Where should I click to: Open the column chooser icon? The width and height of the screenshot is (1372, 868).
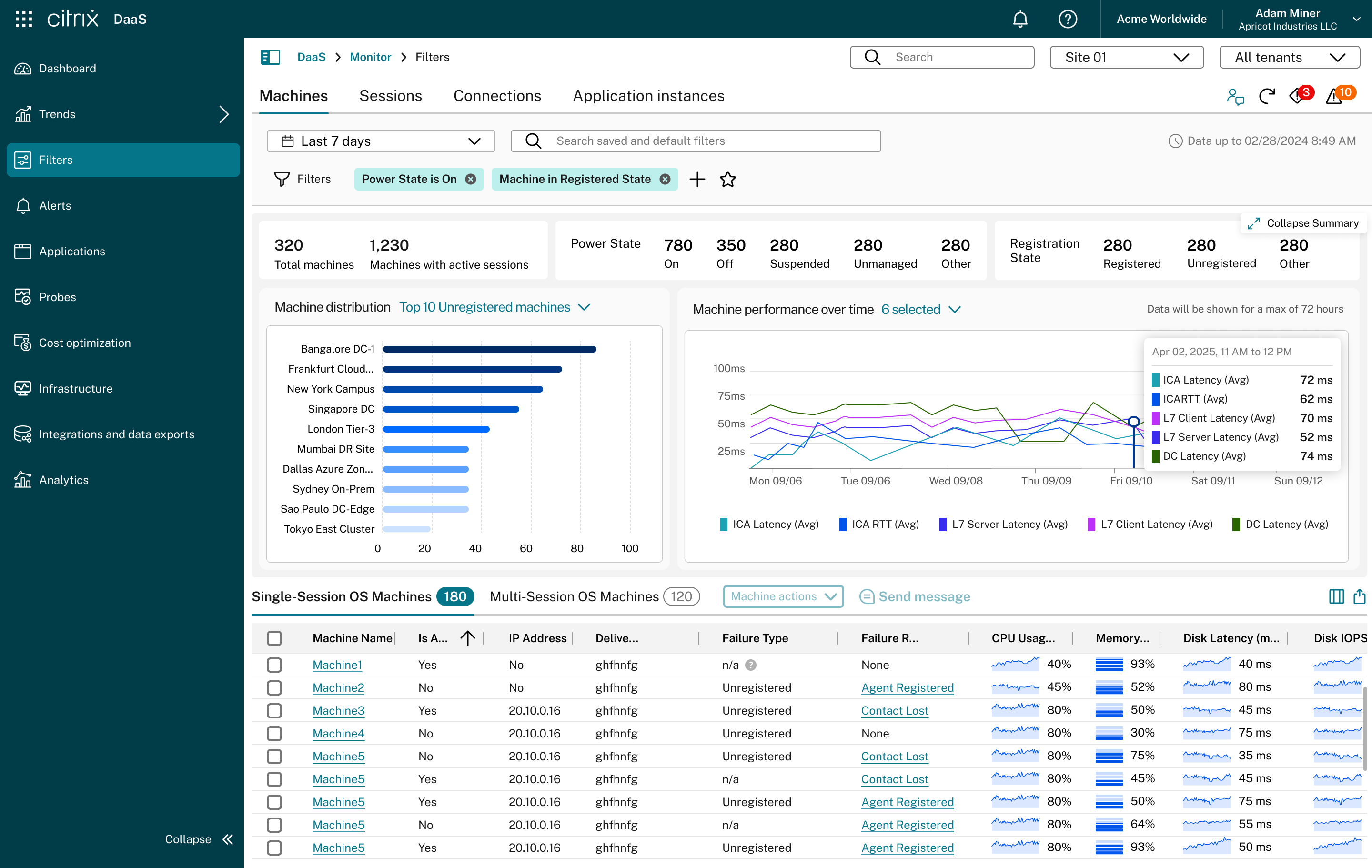click(x=1336, y=596)
